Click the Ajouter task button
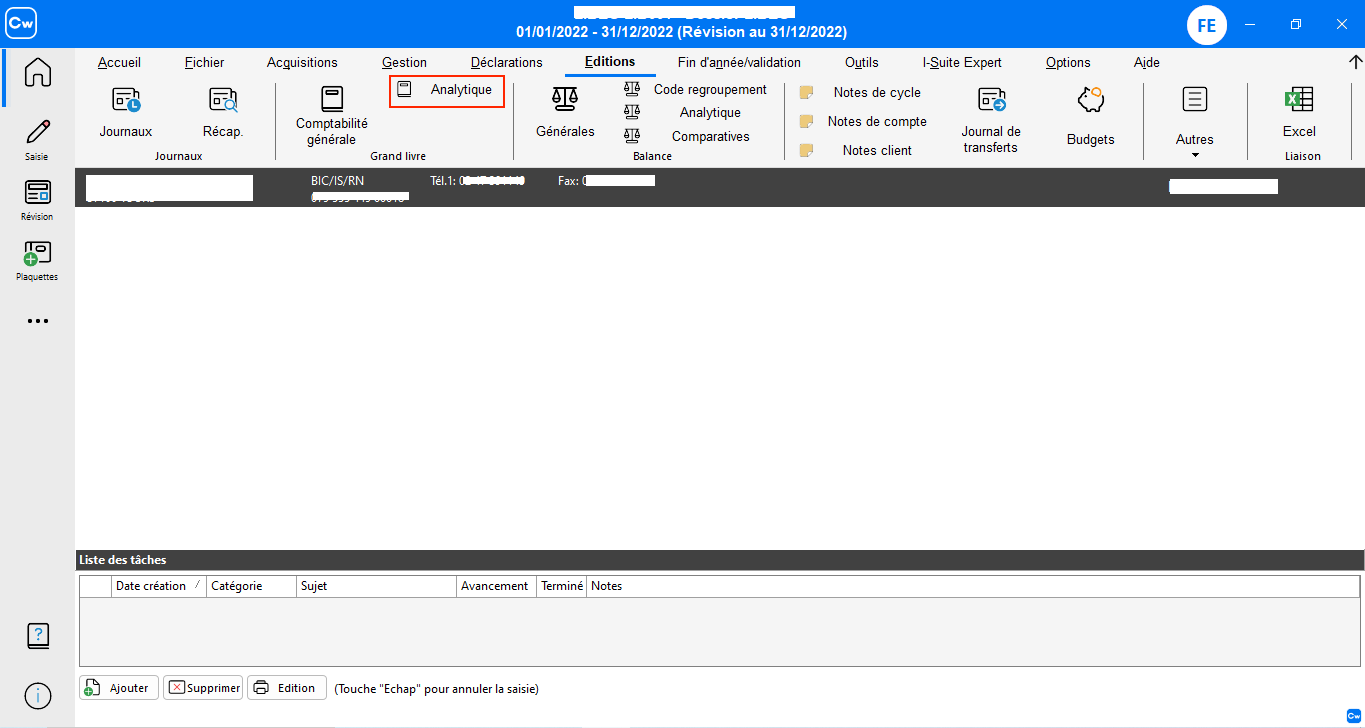This screenshot has width=1365, height=728. pyautogui.click(x=119, y=688)
